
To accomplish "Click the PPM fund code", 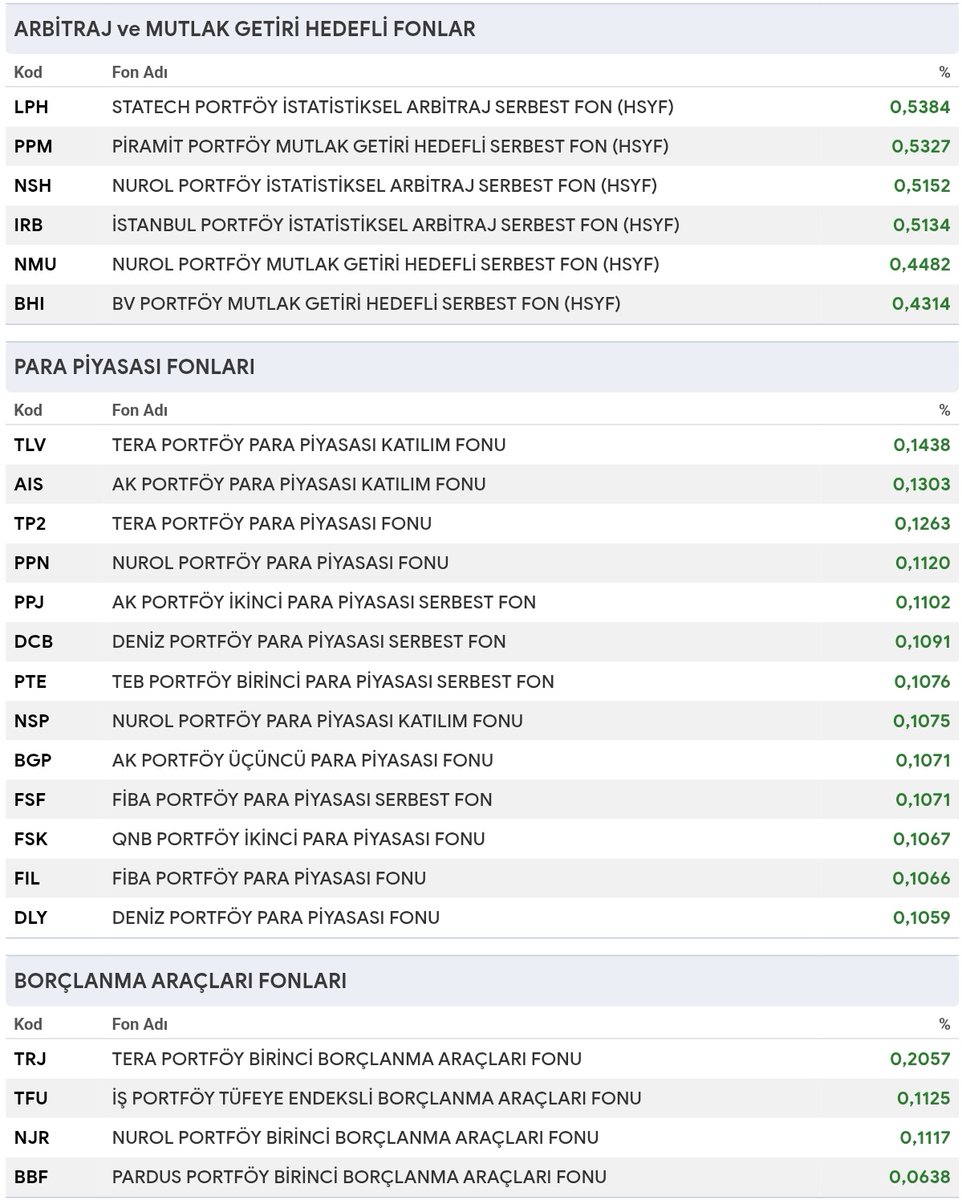I will click(x=34, y=146).
